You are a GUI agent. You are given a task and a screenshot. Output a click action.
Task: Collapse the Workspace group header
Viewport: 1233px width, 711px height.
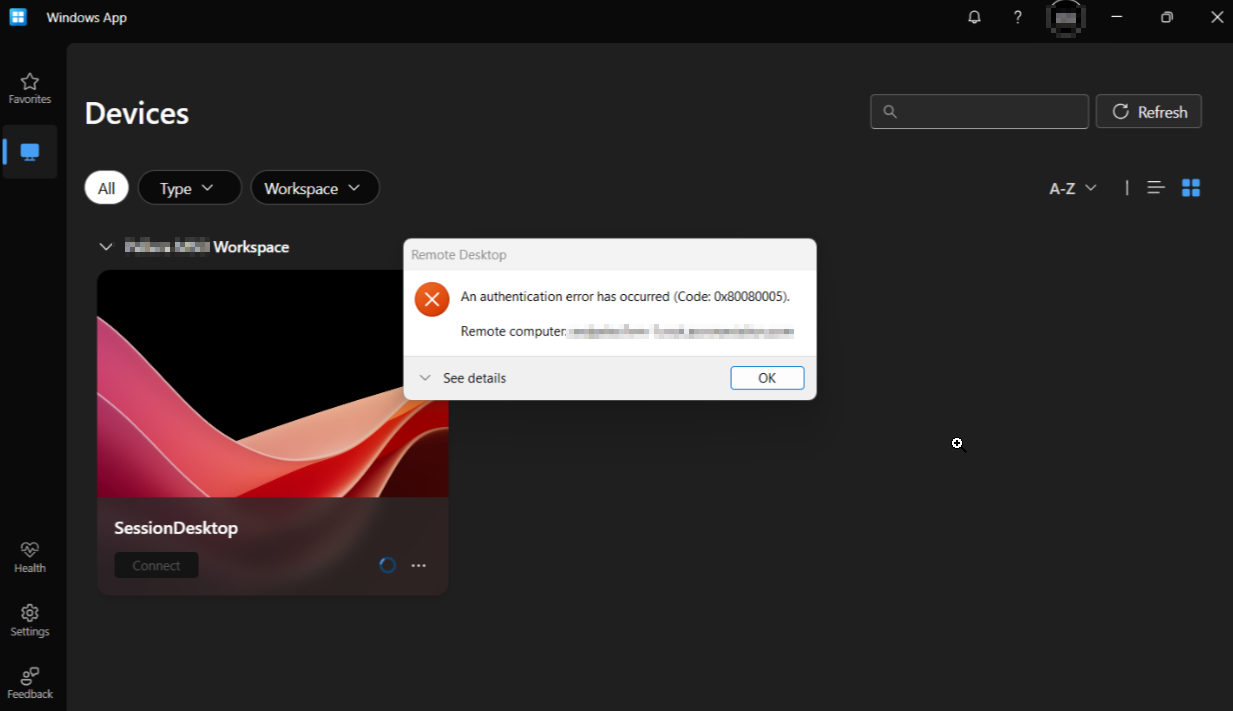tap(107, 247)
